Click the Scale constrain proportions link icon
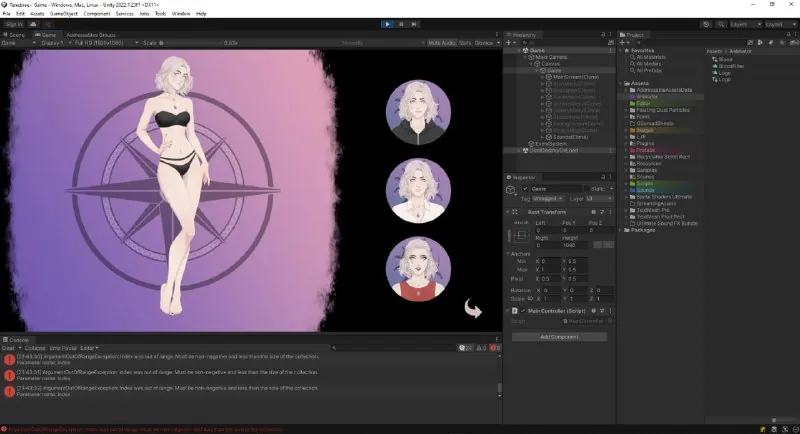Image resolution: width=800 pixels, height=434 pixels. [530, 298]
